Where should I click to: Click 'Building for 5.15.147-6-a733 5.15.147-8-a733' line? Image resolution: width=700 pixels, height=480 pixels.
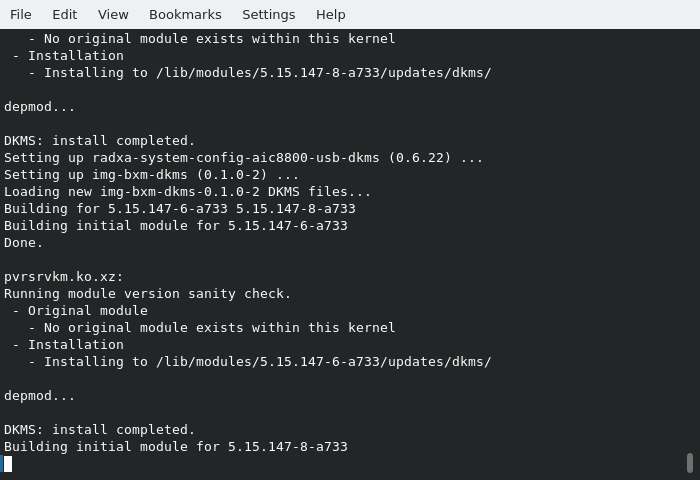coord(180,209)
